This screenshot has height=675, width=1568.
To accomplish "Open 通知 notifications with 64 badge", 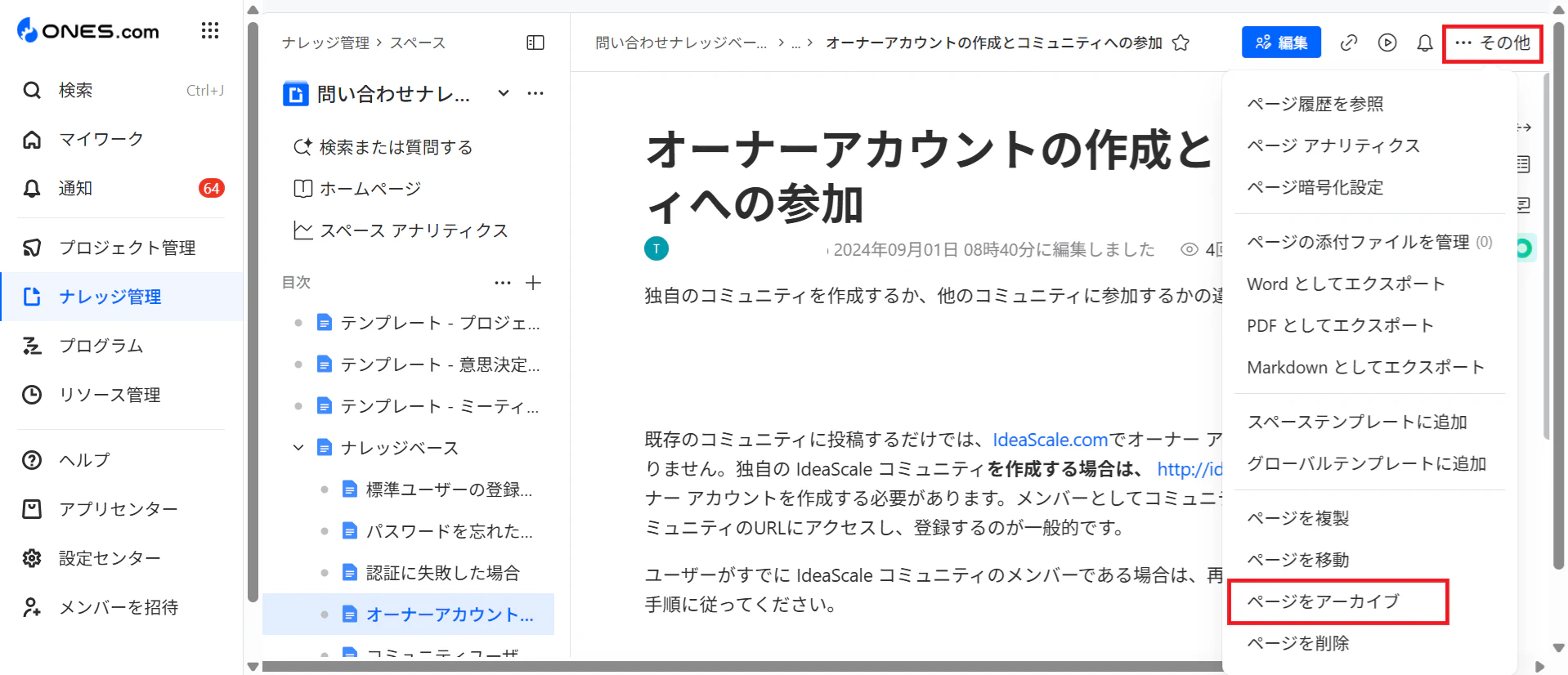I will [x=123, y=188].
